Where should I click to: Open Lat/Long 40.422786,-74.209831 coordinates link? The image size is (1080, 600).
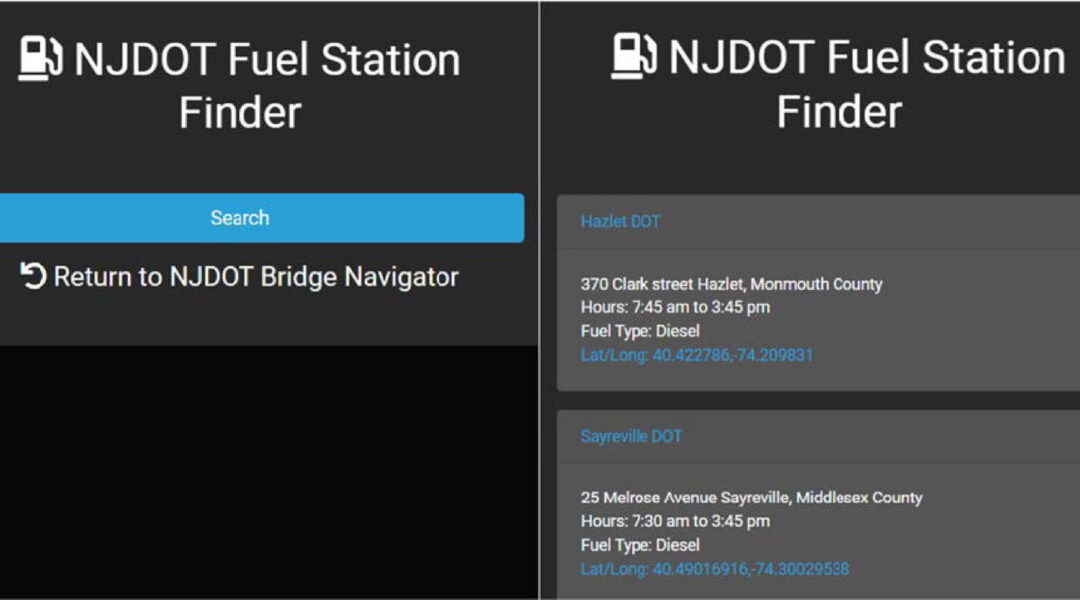pyautogui.click(x=696, y=355)
